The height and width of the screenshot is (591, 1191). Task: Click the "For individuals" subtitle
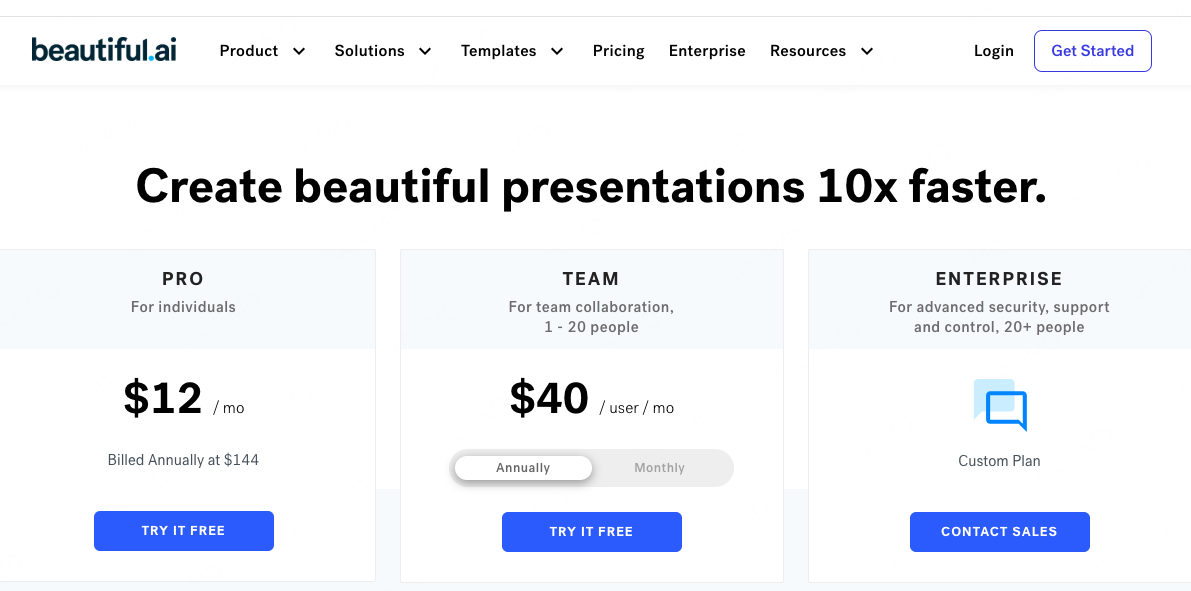[183, 307]
